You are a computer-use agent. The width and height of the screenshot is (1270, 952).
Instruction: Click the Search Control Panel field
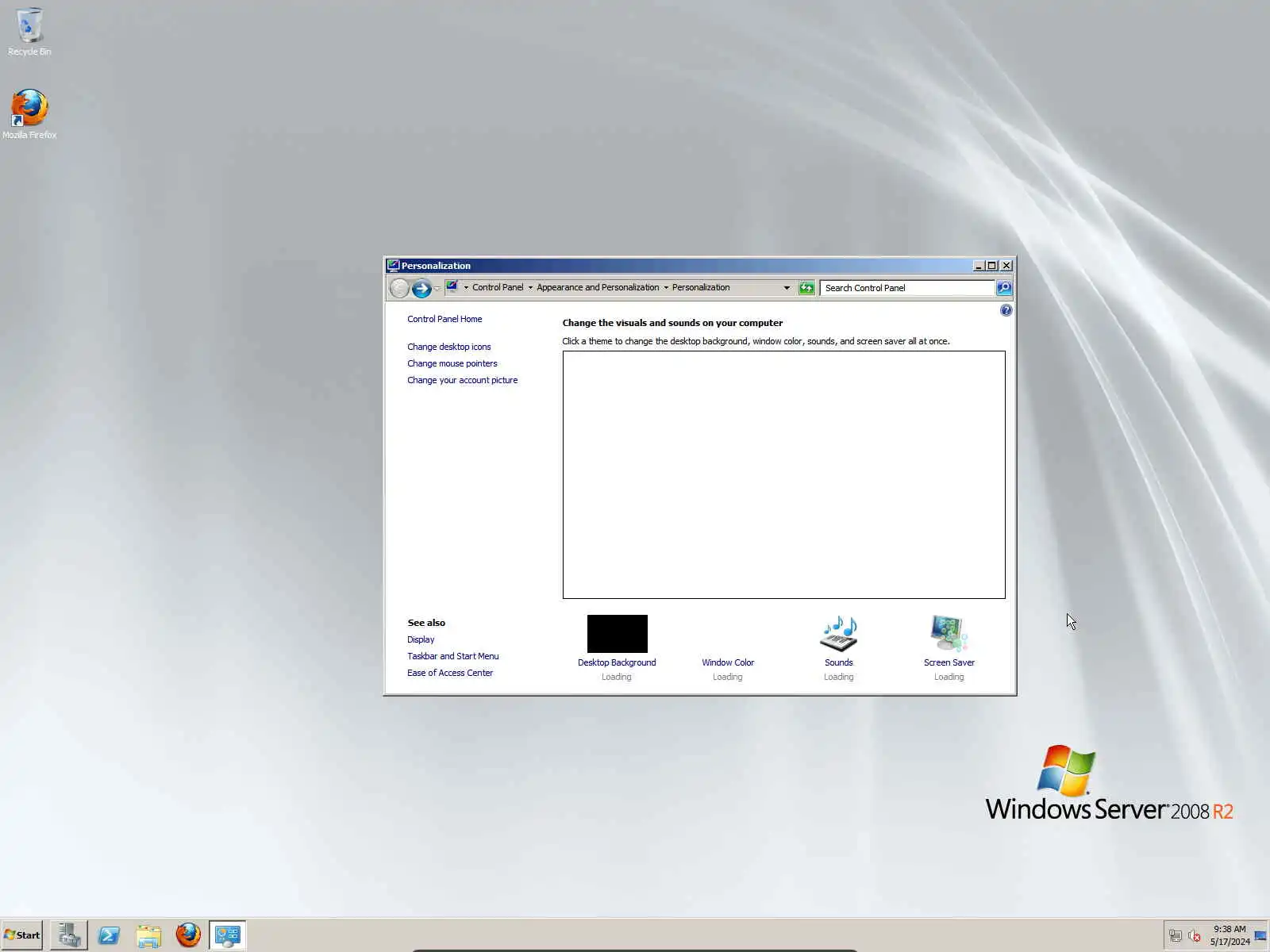coord(907,288)
